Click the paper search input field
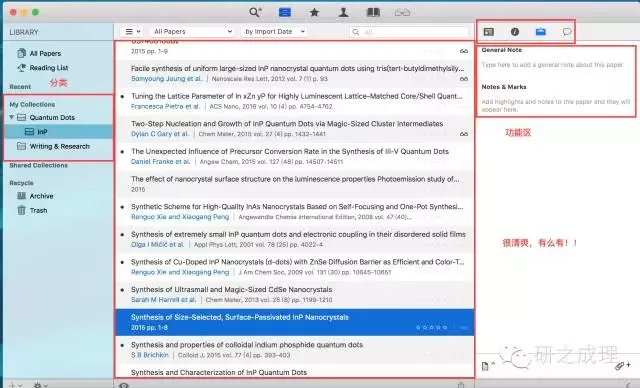This screenshot has height=388, width=640. 409,32
